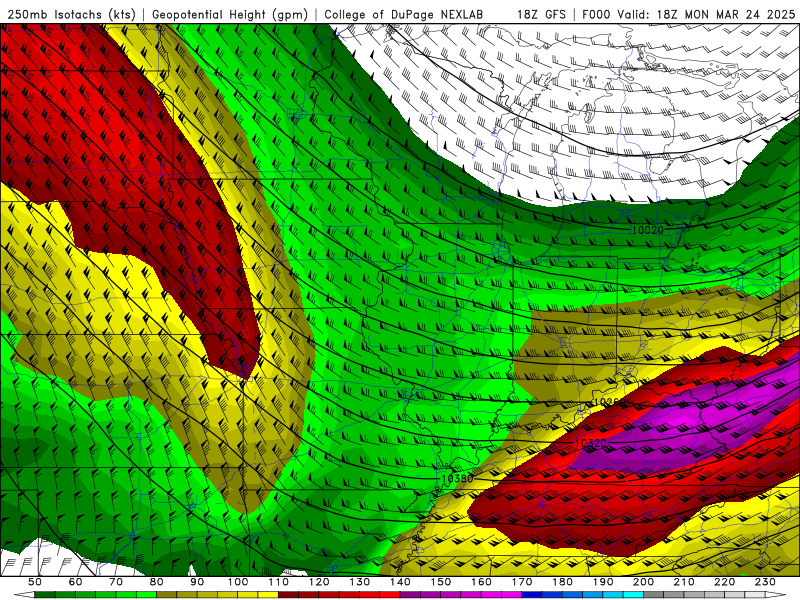The width and height of the screenshot is (800, 600).
Task: Click the 100 value on the color scale
Action: (238, 582)
